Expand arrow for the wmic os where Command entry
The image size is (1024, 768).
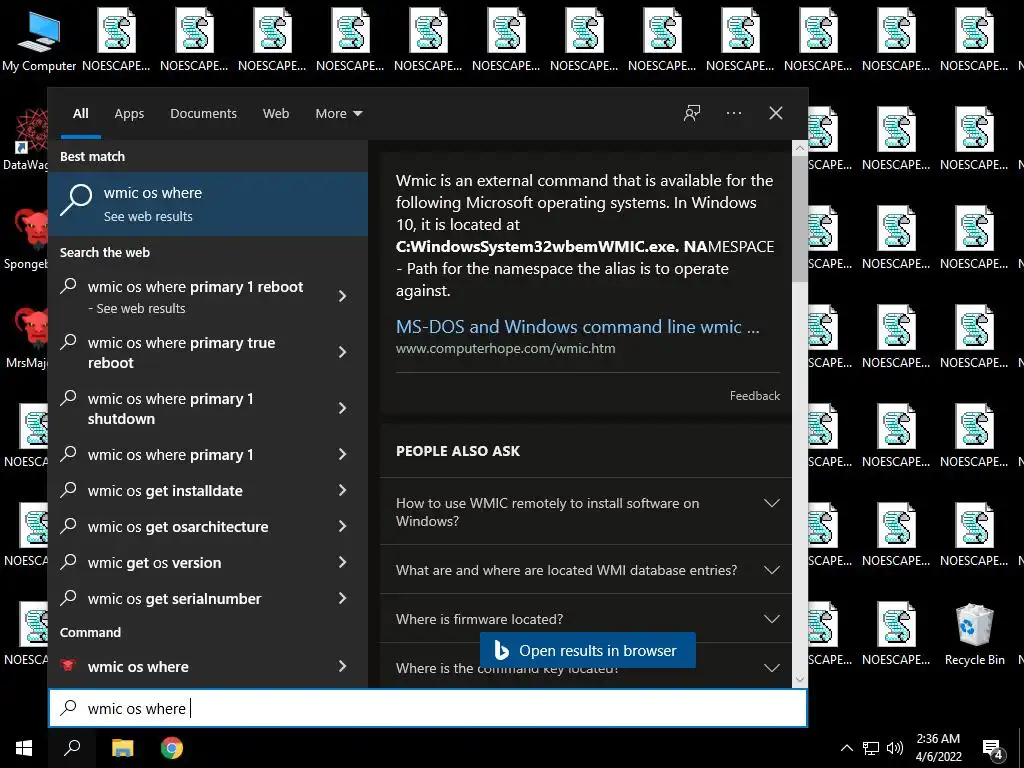click(342, 666)
